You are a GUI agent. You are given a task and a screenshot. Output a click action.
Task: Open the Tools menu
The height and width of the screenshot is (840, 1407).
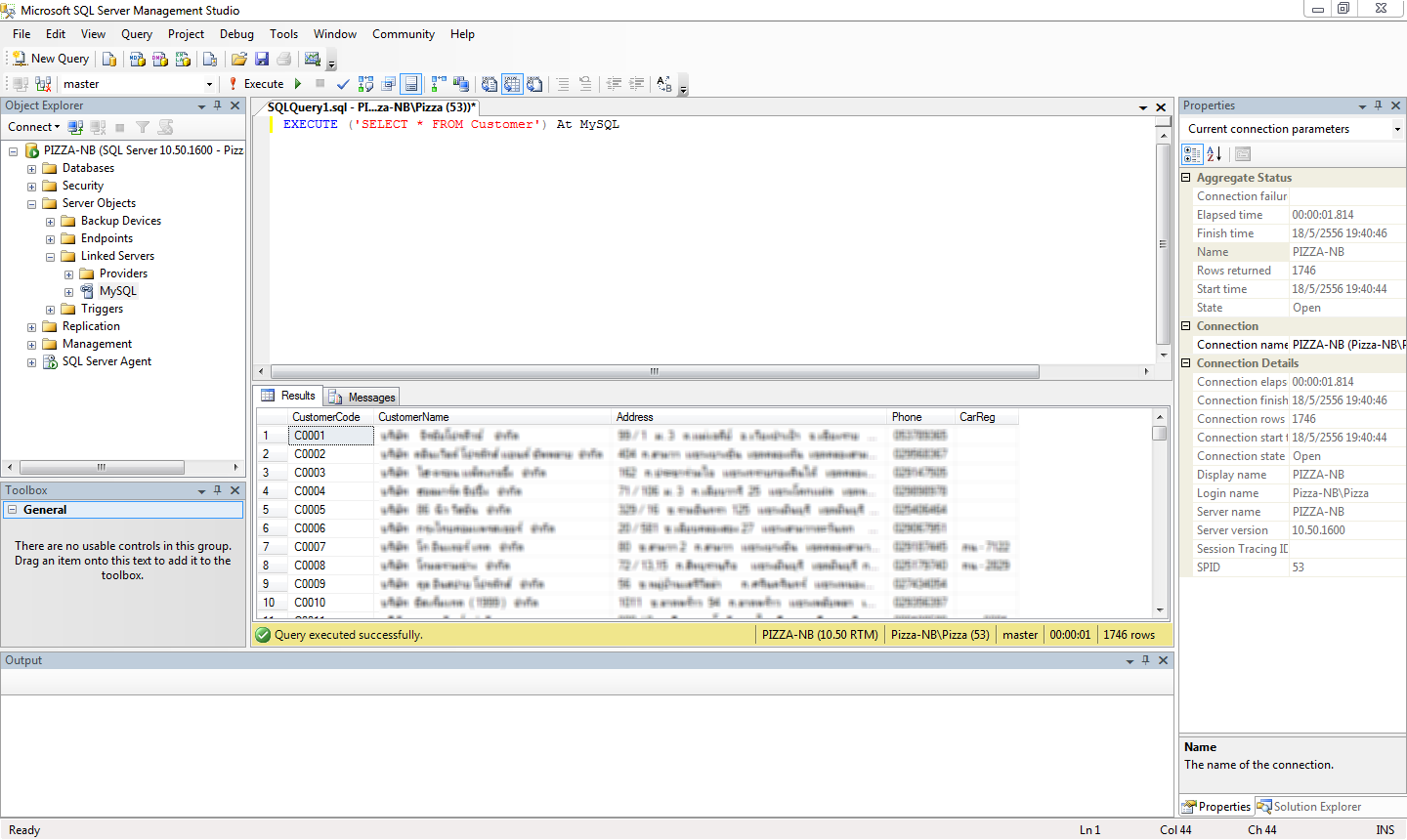pos(284,34)
